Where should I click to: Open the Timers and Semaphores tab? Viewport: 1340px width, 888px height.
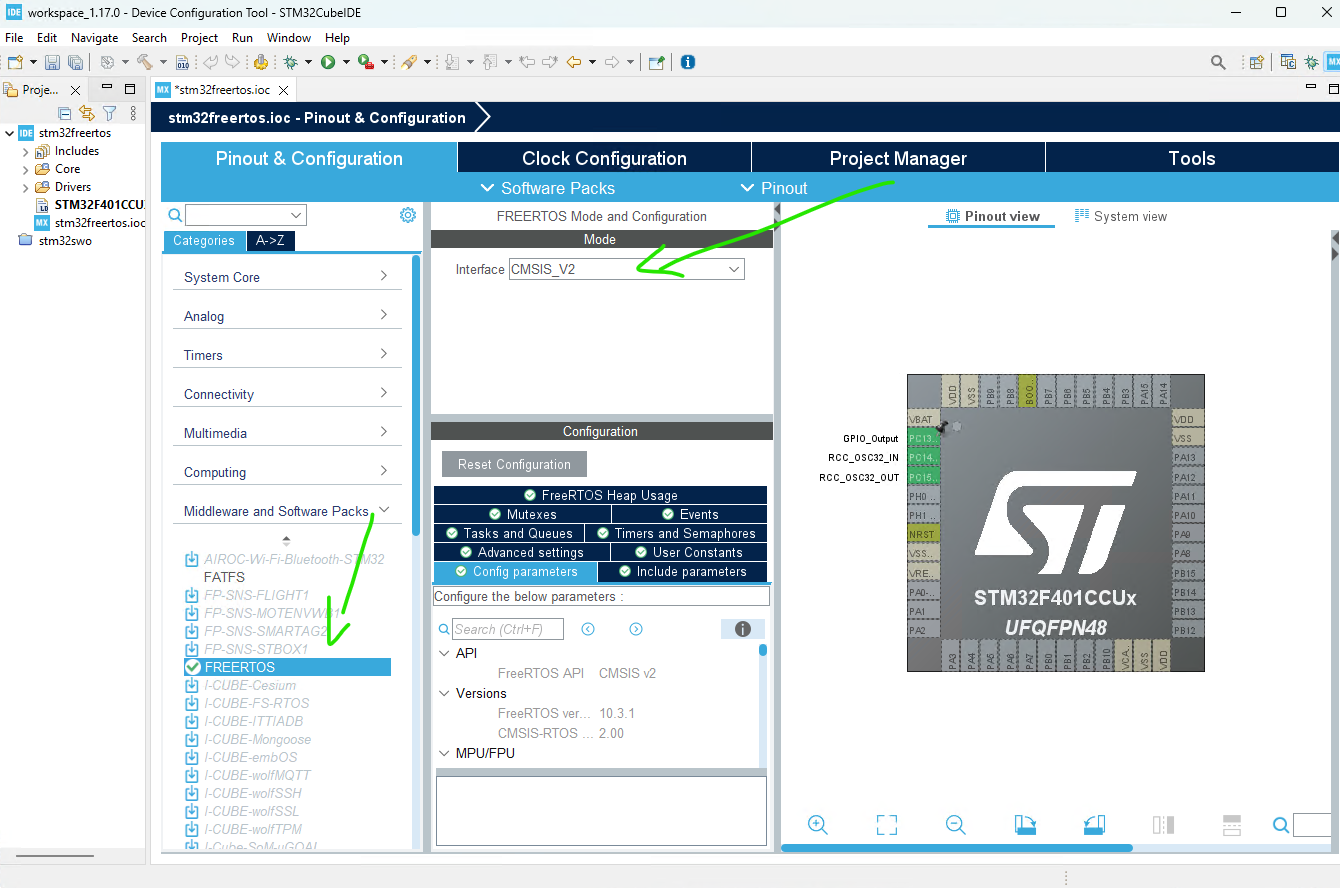675,533
